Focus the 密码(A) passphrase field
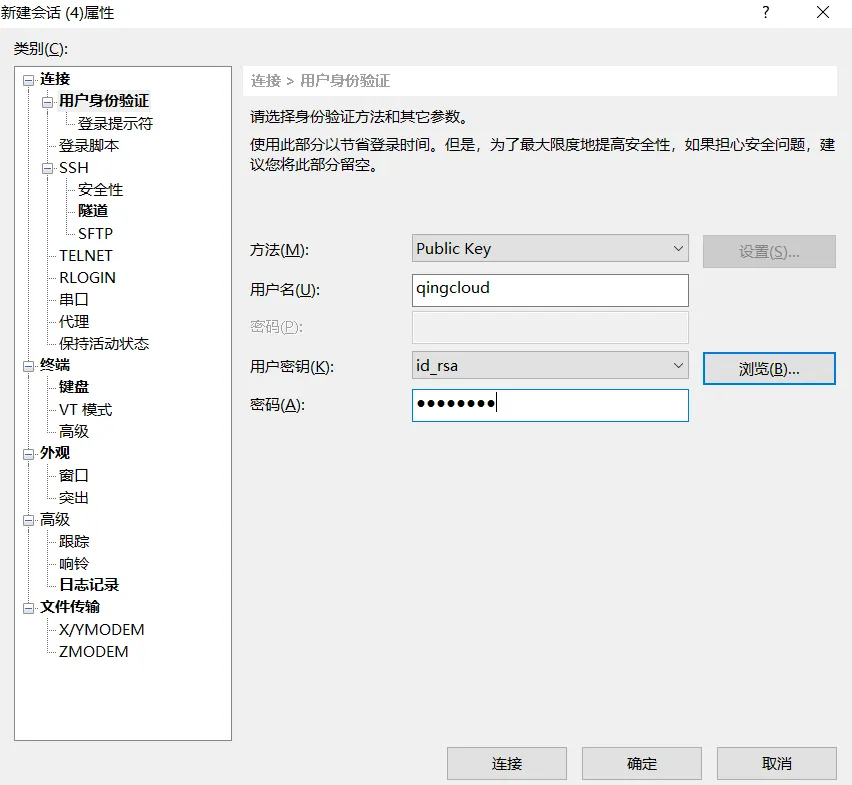This screenshot has height=785, width=852. [550, 405]
